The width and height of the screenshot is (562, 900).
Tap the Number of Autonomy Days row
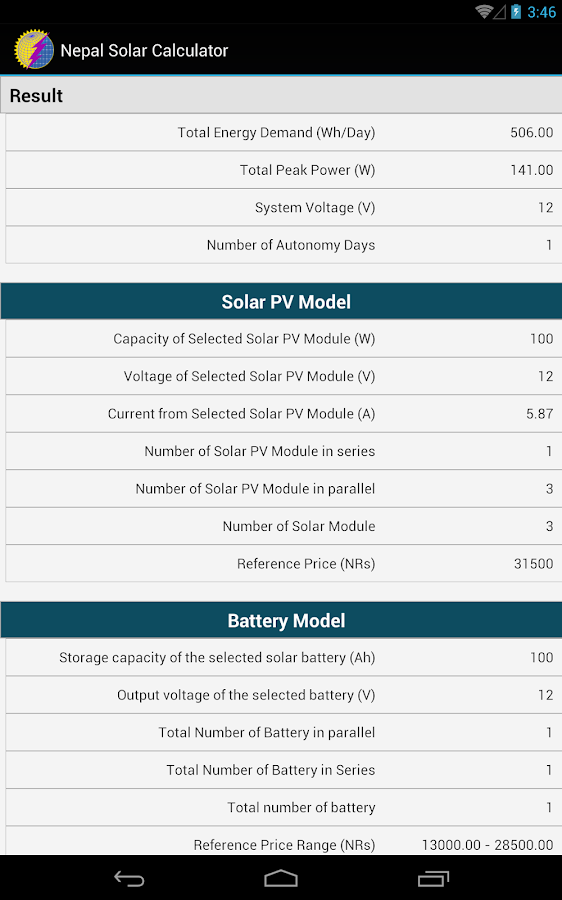click(283, 245)
